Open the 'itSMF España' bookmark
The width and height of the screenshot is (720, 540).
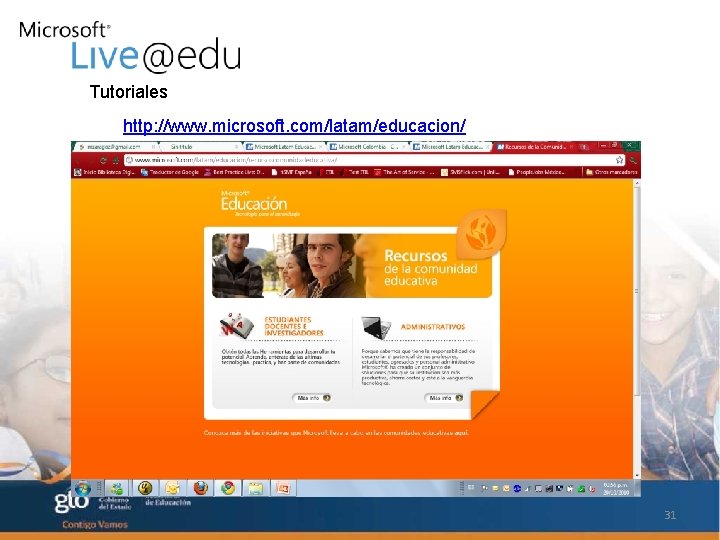point(292,172)
